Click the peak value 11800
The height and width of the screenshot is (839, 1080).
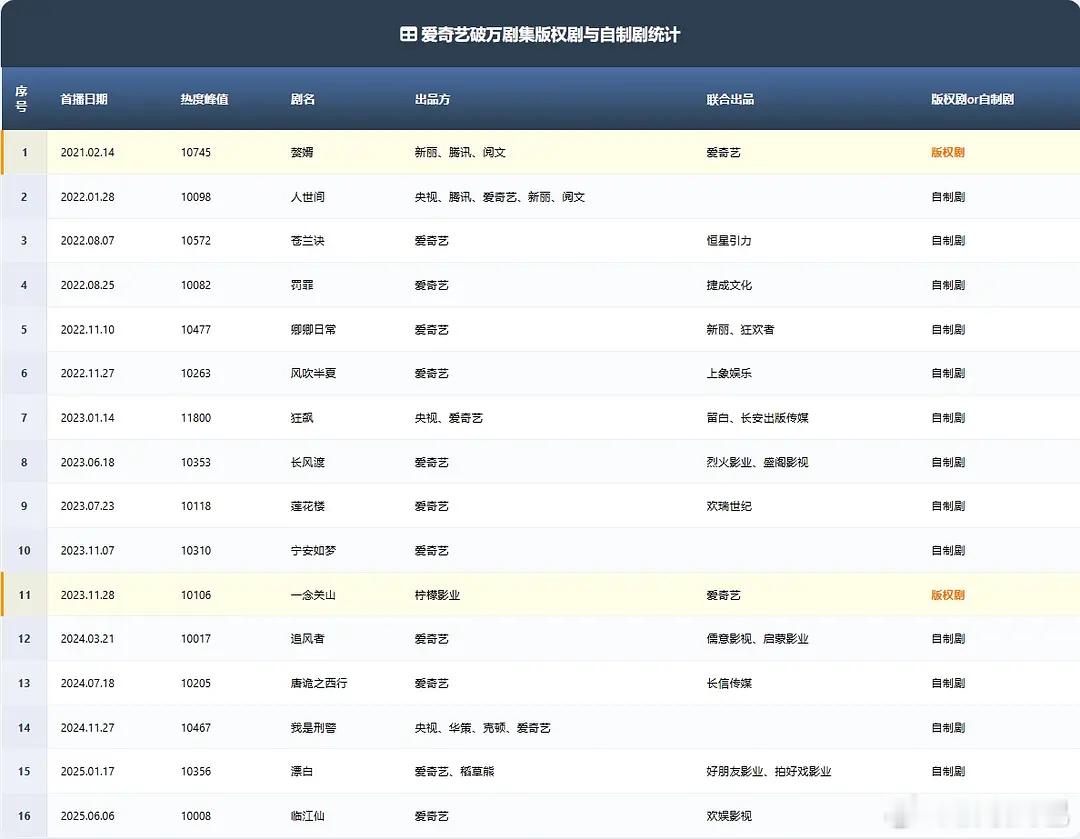(196, 417)
